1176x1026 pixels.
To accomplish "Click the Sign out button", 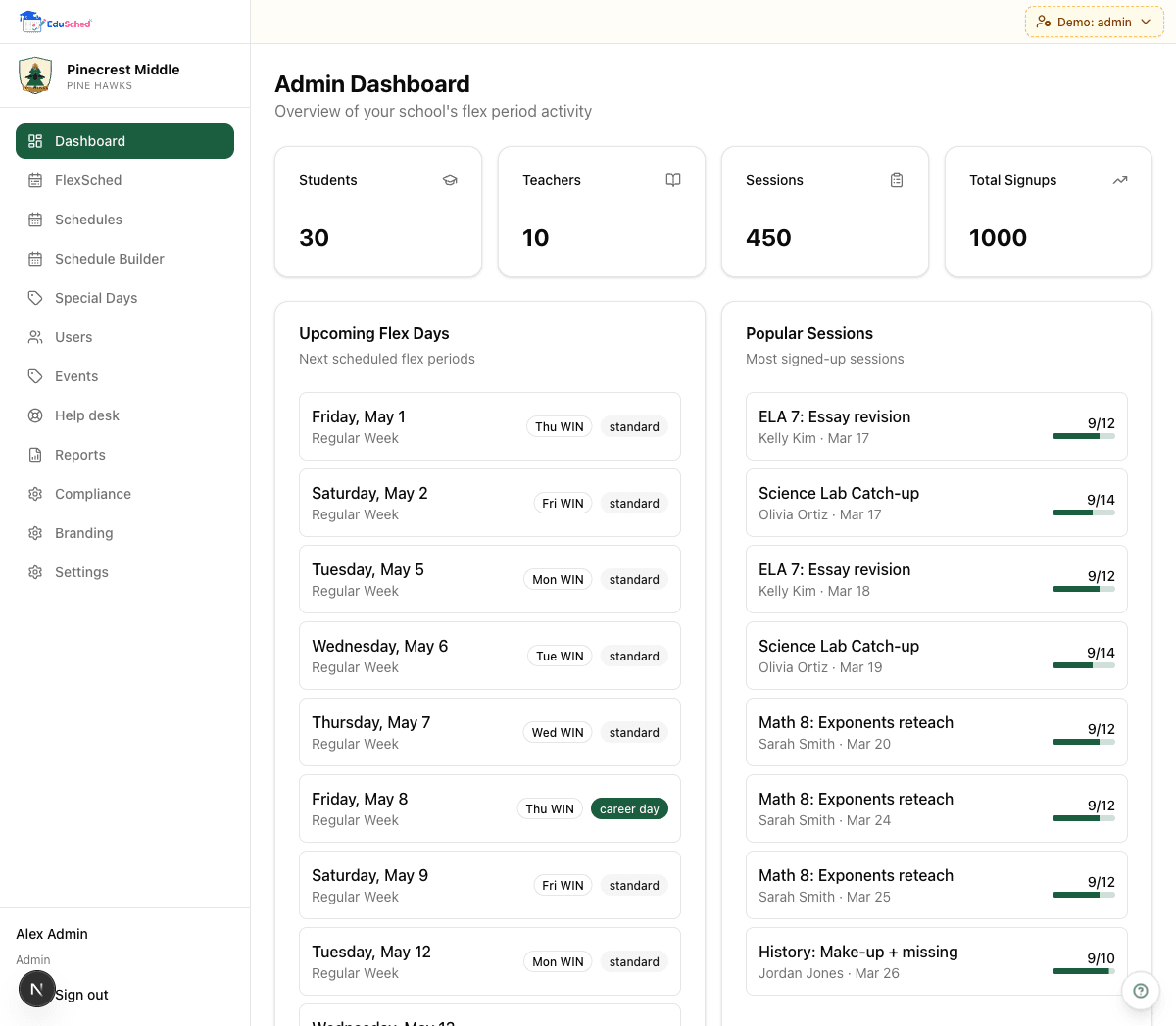I will click(81, 995).
